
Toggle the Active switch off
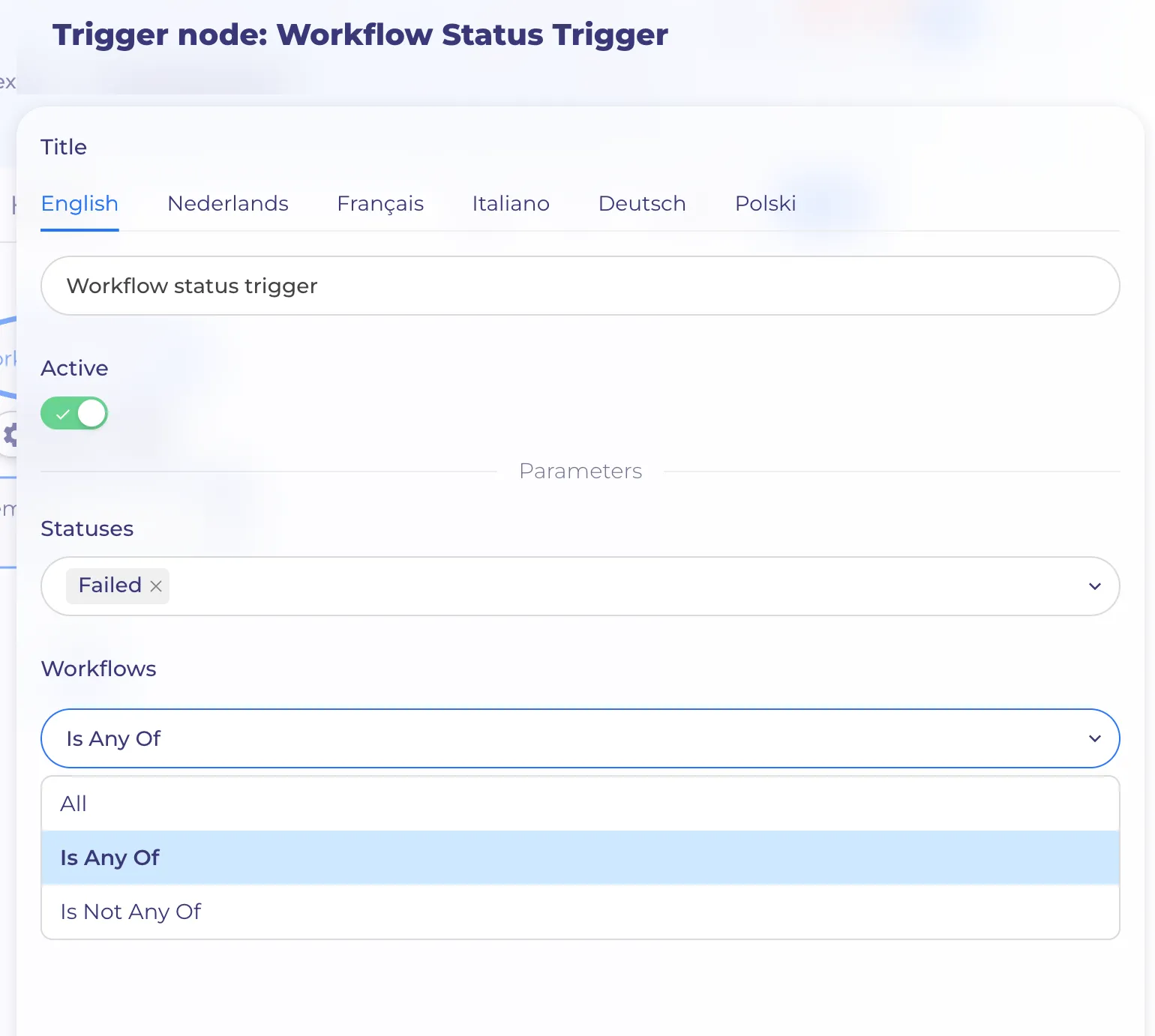(74, 413)
